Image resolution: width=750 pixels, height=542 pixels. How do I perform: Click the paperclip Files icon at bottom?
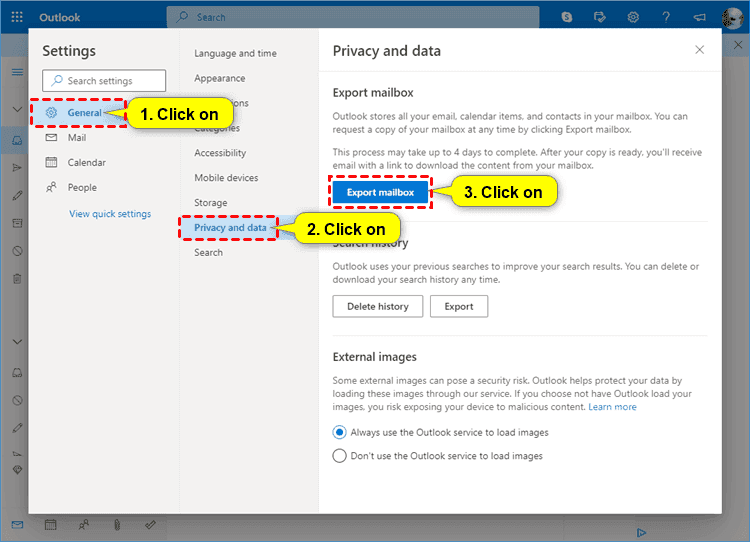pos(117,524)
